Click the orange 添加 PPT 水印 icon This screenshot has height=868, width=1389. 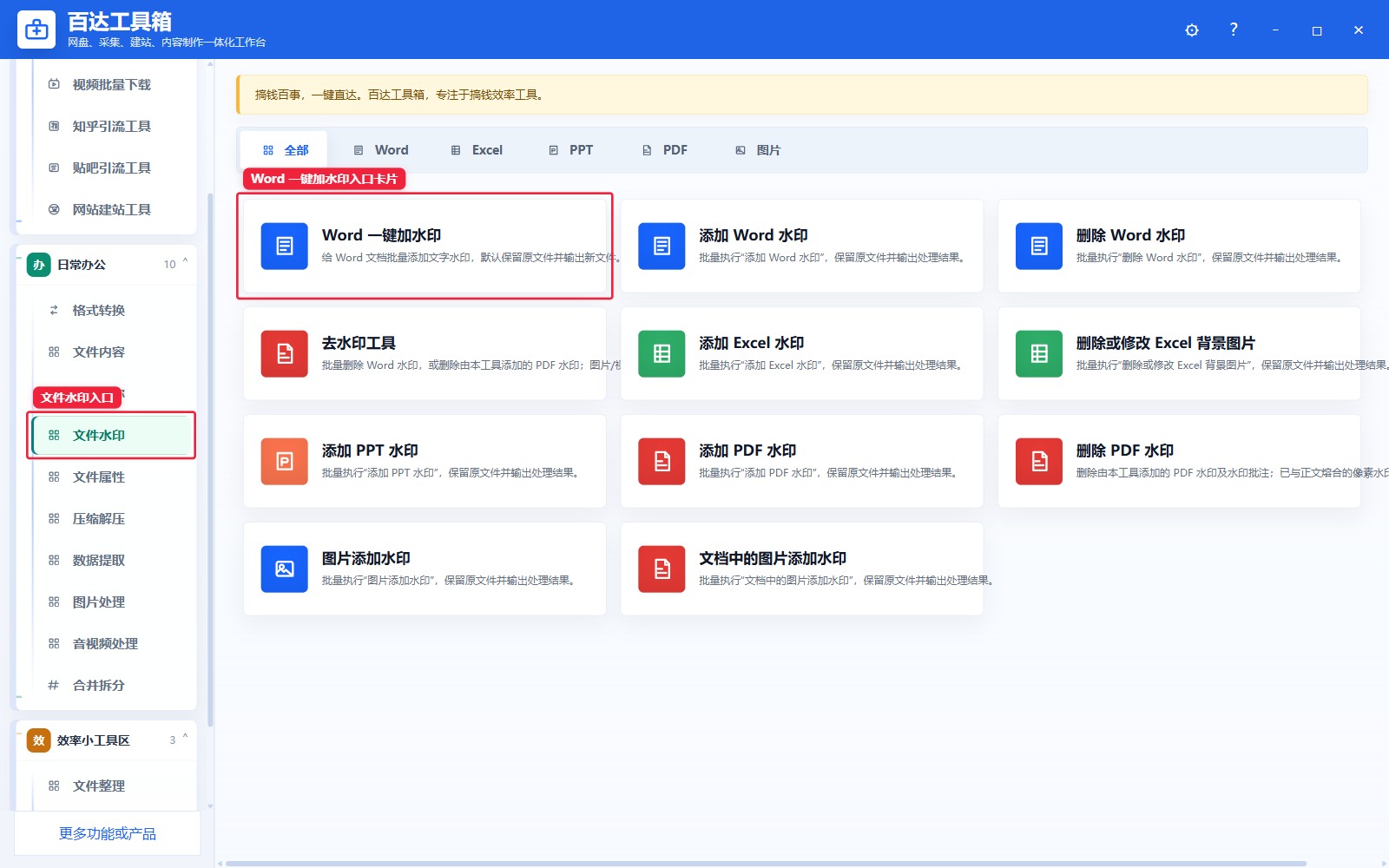pos(285,462)
